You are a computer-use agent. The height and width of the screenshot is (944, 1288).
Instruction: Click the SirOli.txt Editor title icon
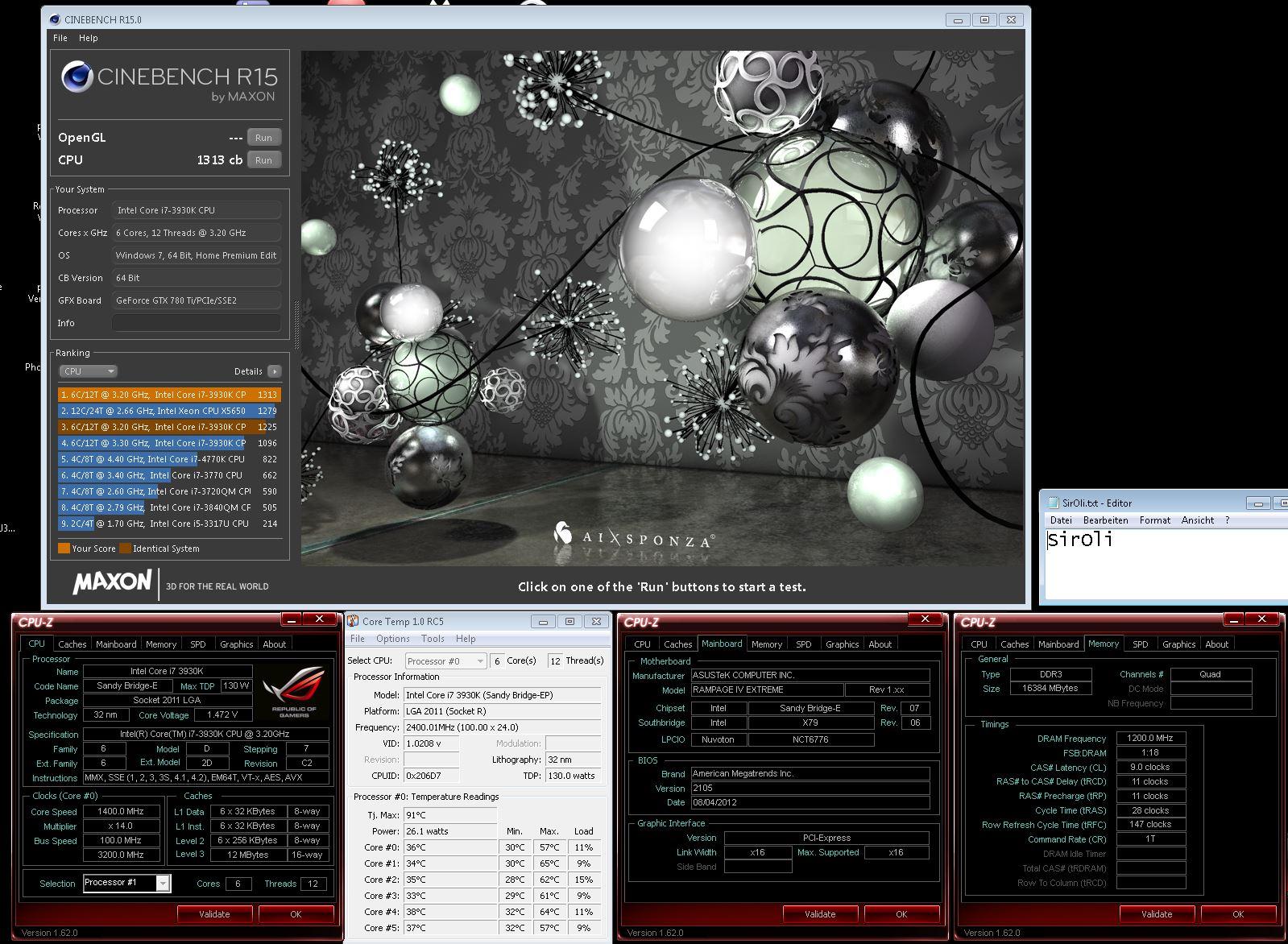tap(1053, 503)
